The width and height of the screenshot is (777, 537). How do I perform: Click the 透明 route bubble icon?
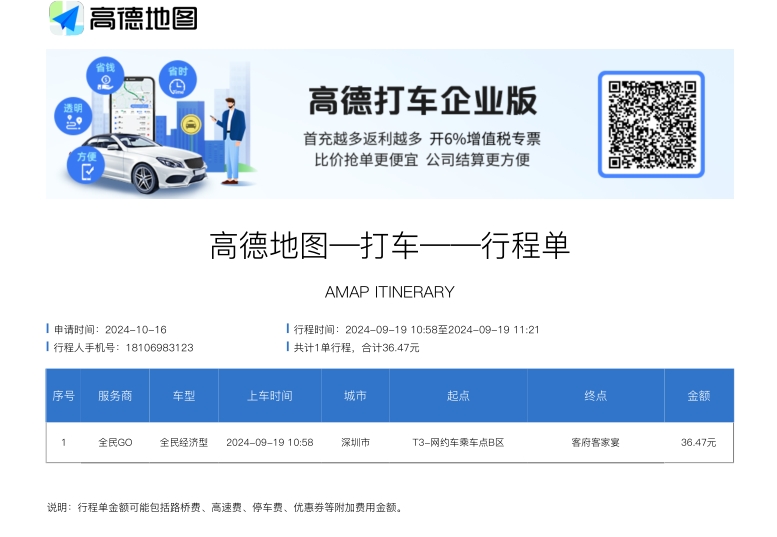coord(73,115)
